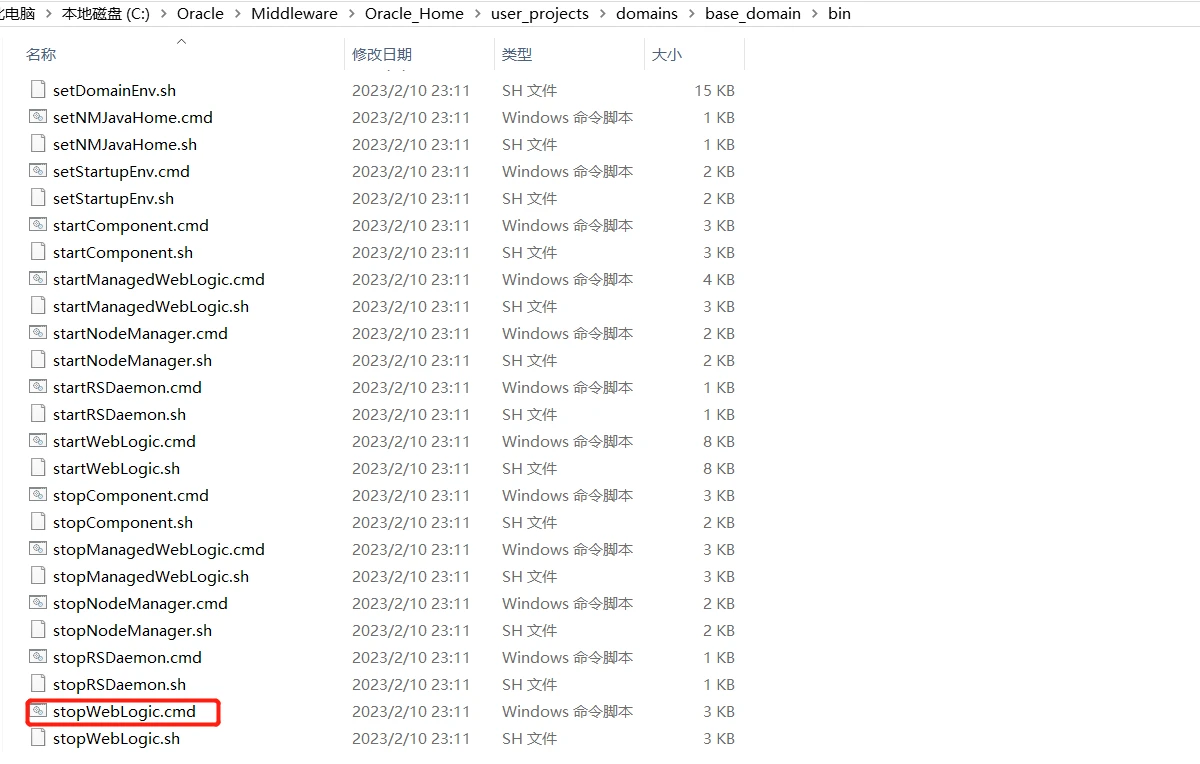Select the file name stopNodeManager.sh
Screen dimensions: 1200x764
tap(132, 630)
